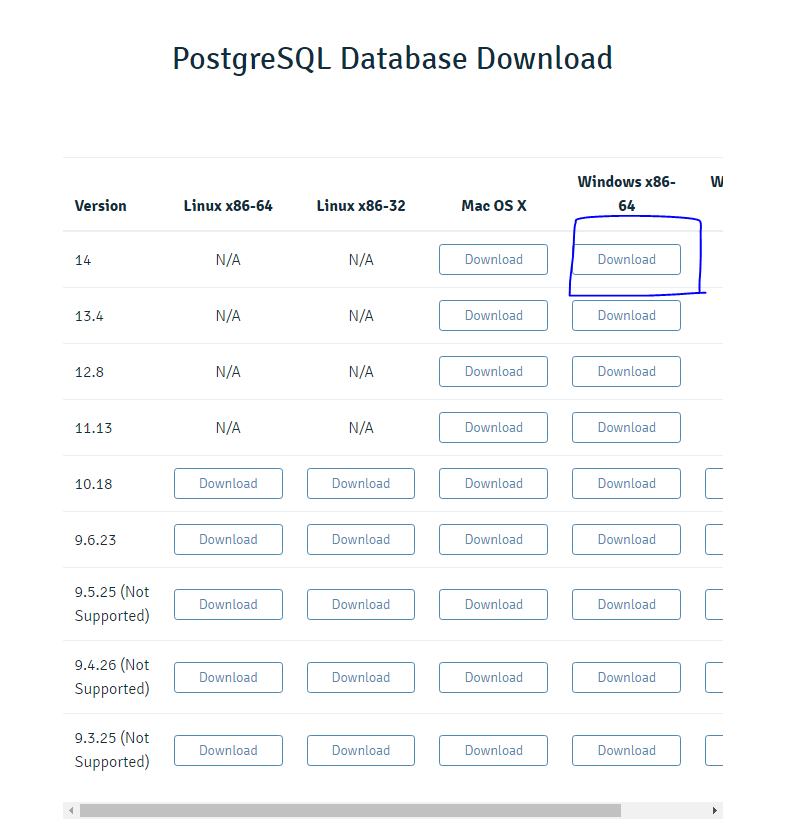Download version 9.5.25 for Linux x86-64
Viewport: 803px width, 830px height.
[228, 605]
